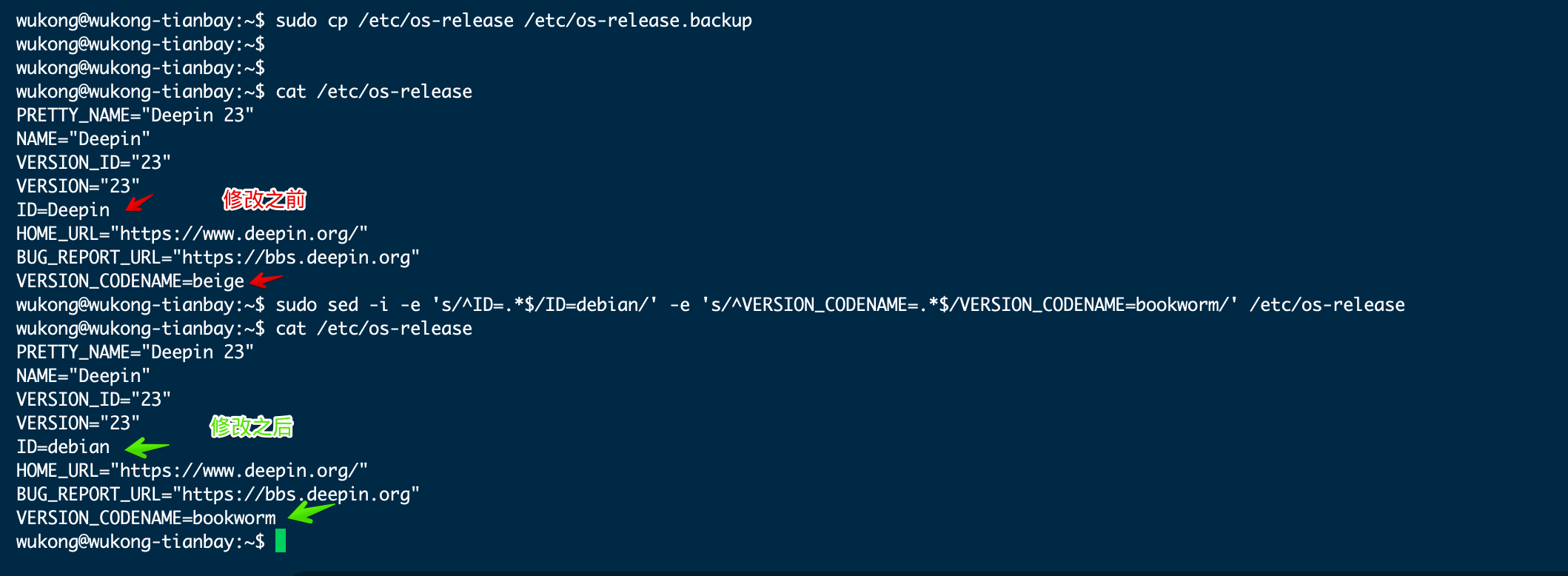Click the second HOME_URL deepin.org line
Image resolution: width=1568 pixels, height=576 pixels.
tap(192, 471)
